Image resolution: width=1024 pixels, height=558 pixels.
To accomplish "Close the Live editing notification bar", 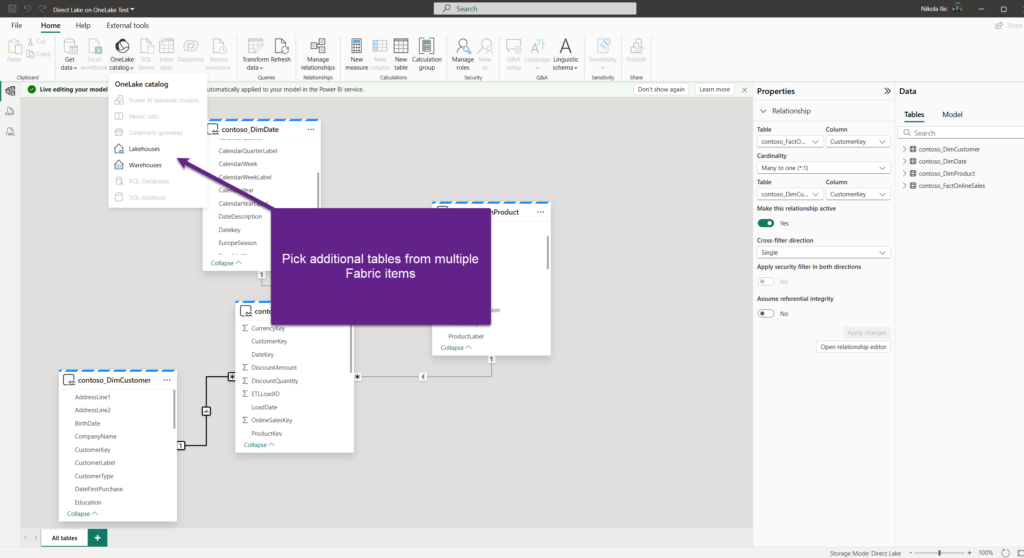I will click(744, 90).
